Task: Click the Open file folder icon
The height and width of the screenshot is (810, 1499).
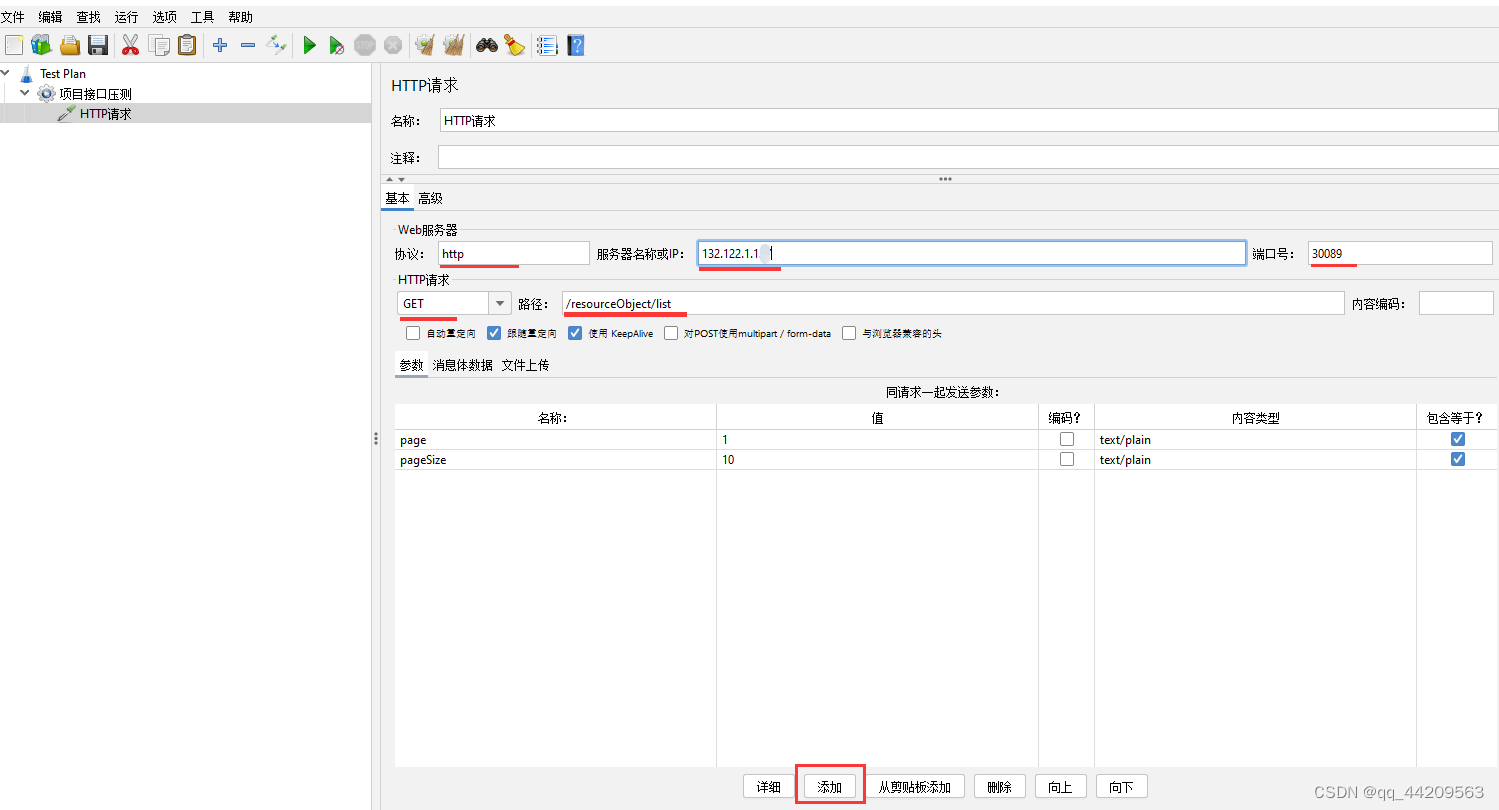Action: click(x=69, y=45)
